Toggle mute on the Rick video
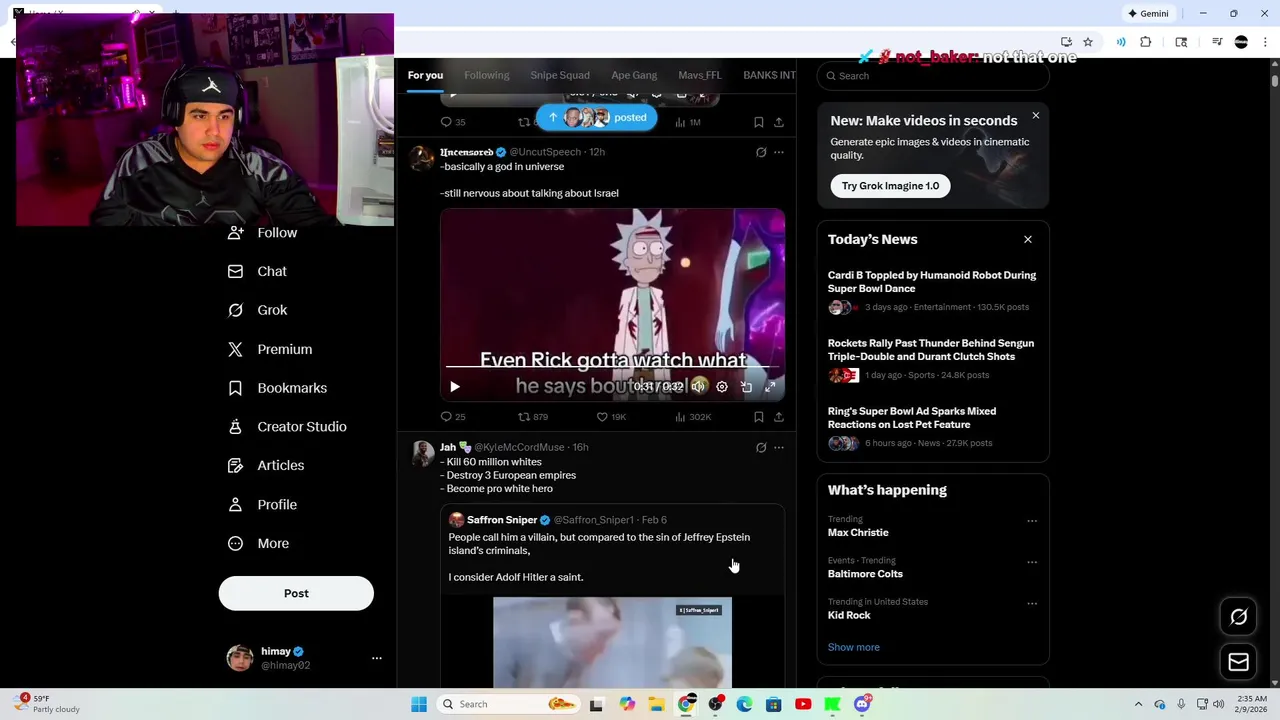 click(x=699, y=387)
